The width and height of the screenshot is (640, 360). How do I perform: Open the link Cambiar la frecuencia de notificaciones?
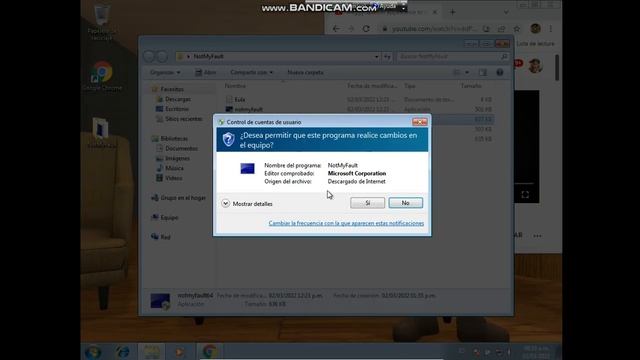coord(346,223)
